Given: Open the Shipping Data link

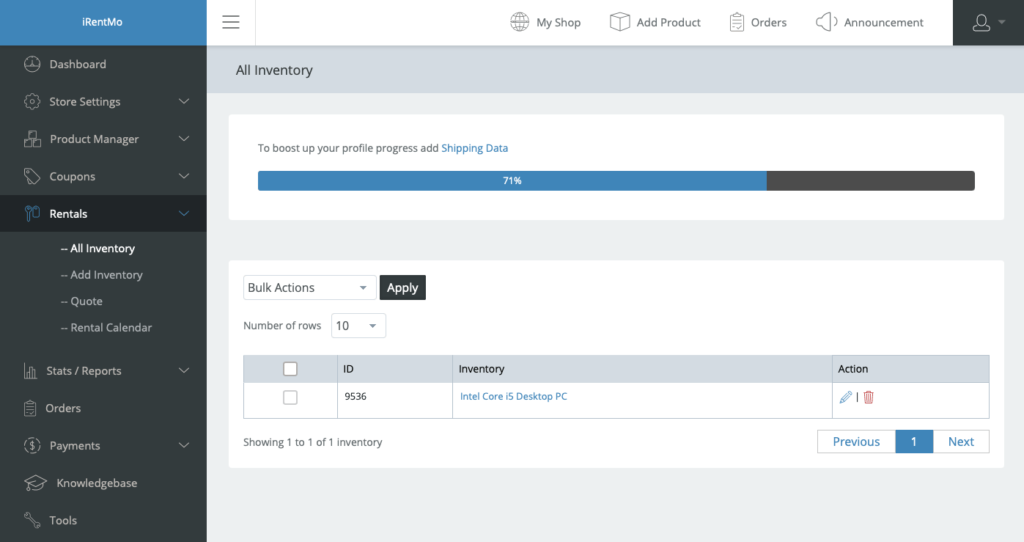Looking at the screenshot, I should tap(475, 148).
